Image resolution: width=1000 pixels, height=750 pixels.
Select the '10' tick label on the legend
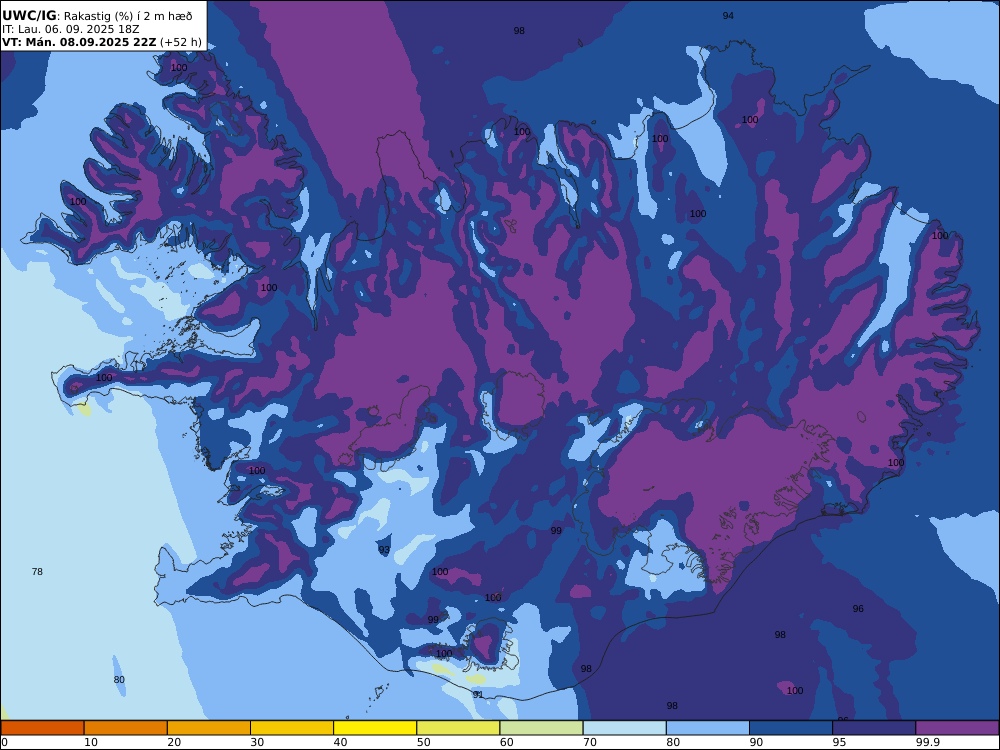coord(91,742)
